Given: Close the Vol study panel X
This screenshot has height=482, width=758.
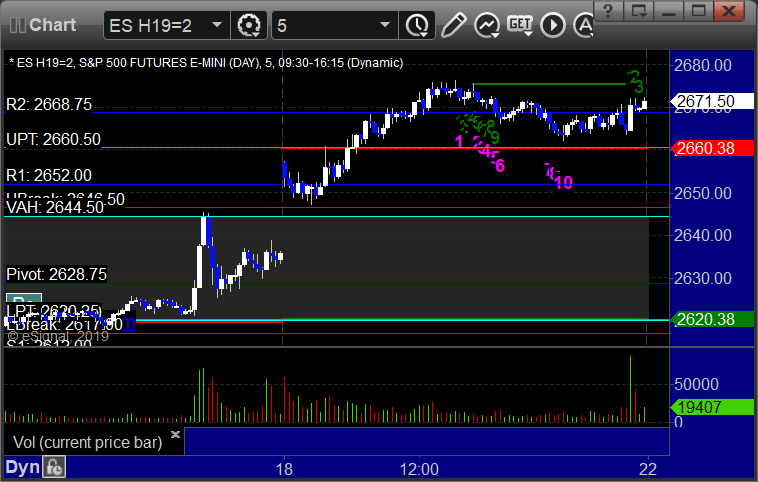Looking at the screenshot, I should click(x=175, y=434).
